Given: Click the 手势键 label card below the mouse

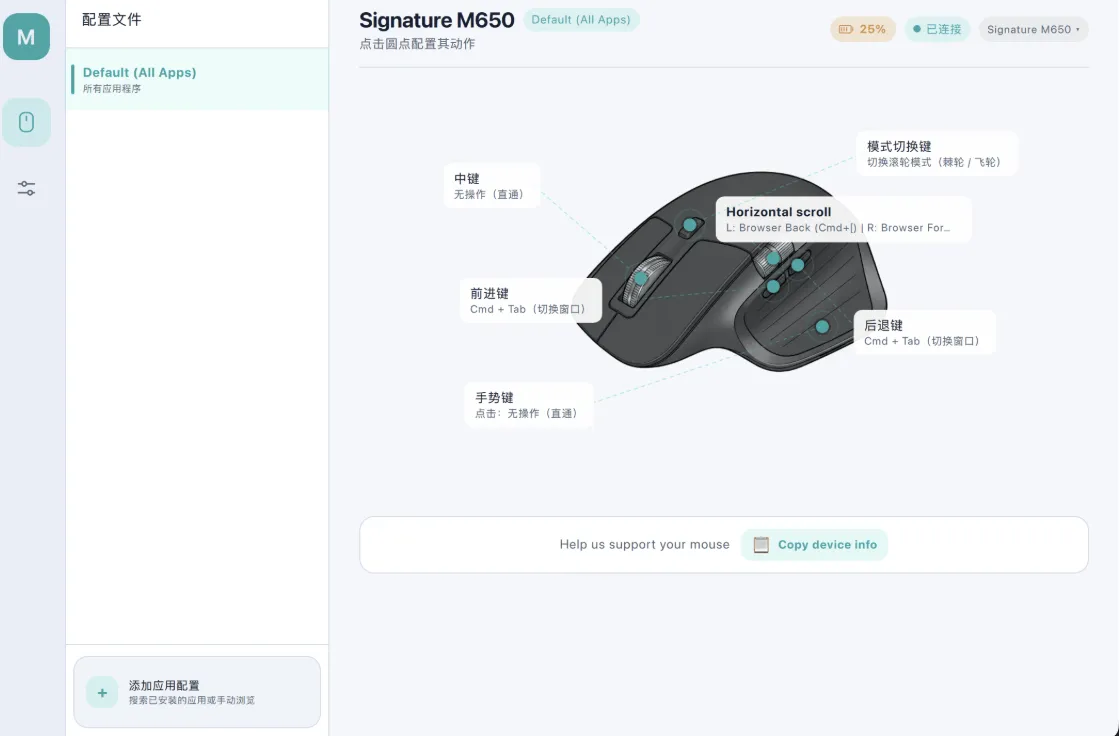Looking at the screenshot, I should click(528, 404).
